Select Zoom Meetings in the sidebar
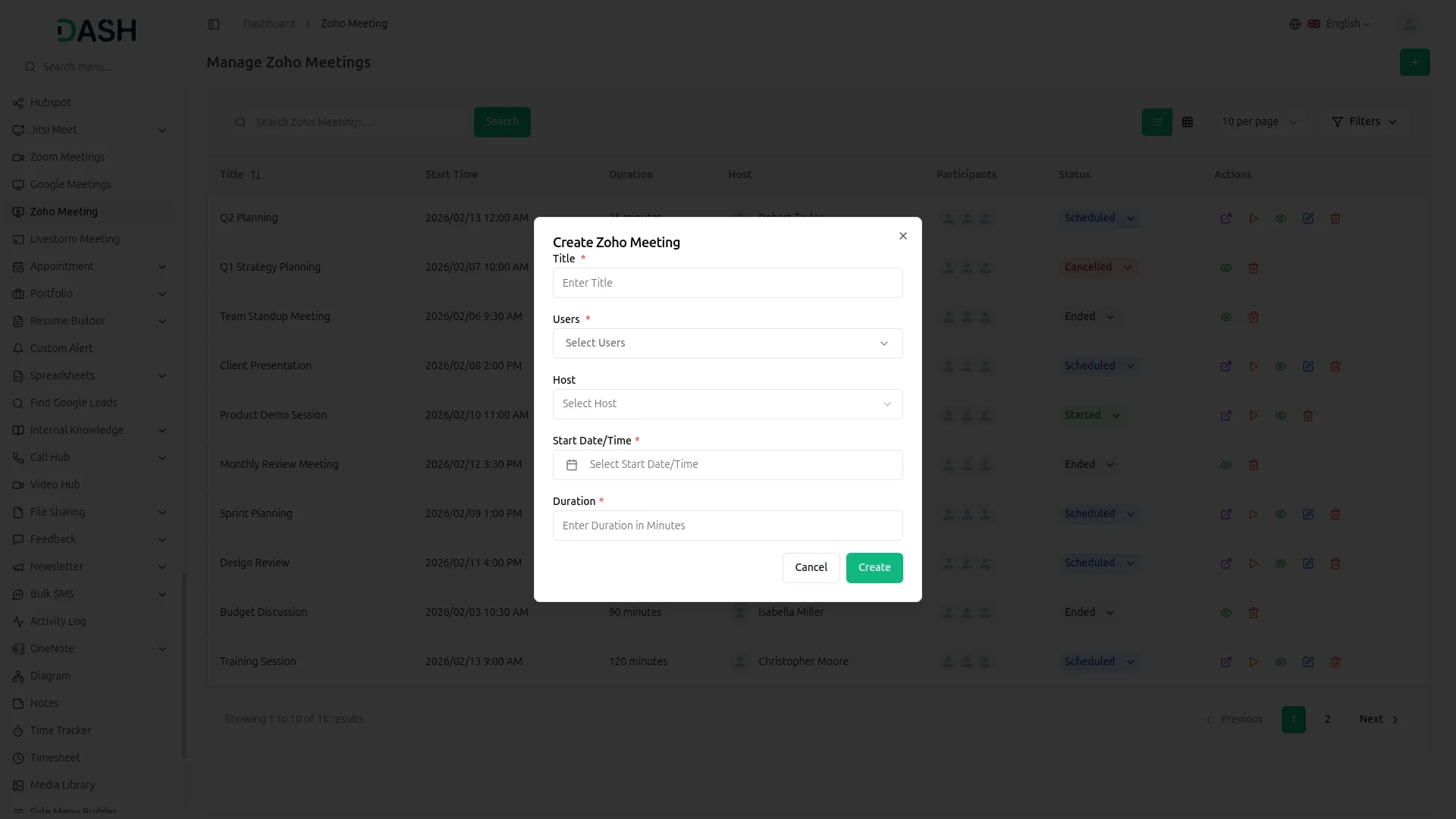Image resolution: width=1456 pixels, height=819 pixels. (x=67, y=157)
